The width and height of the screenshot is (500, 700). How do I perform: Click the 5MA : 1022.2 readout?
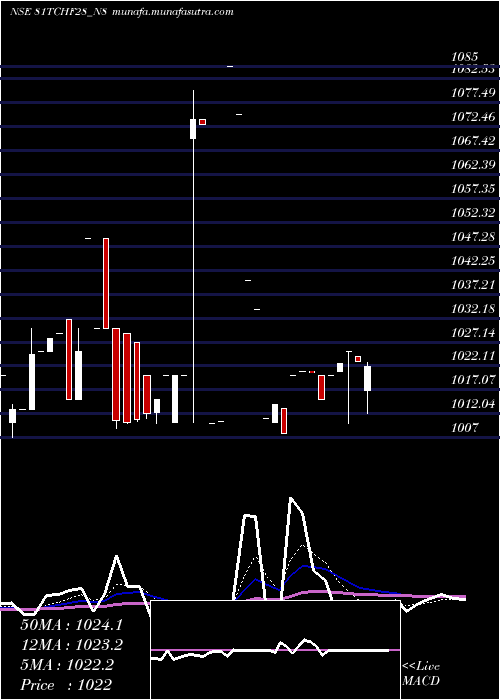click(67, 665)
